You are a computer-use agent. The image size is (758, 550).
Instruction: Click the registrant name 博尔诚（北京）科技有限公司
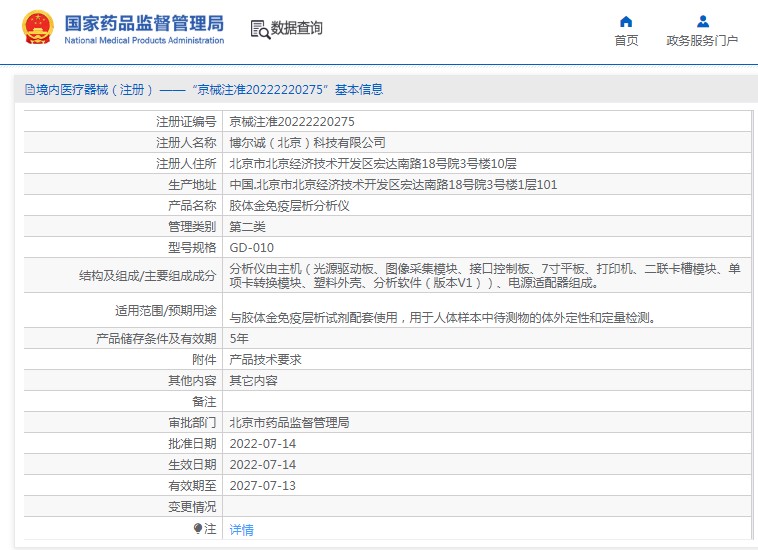click(307, 142)
